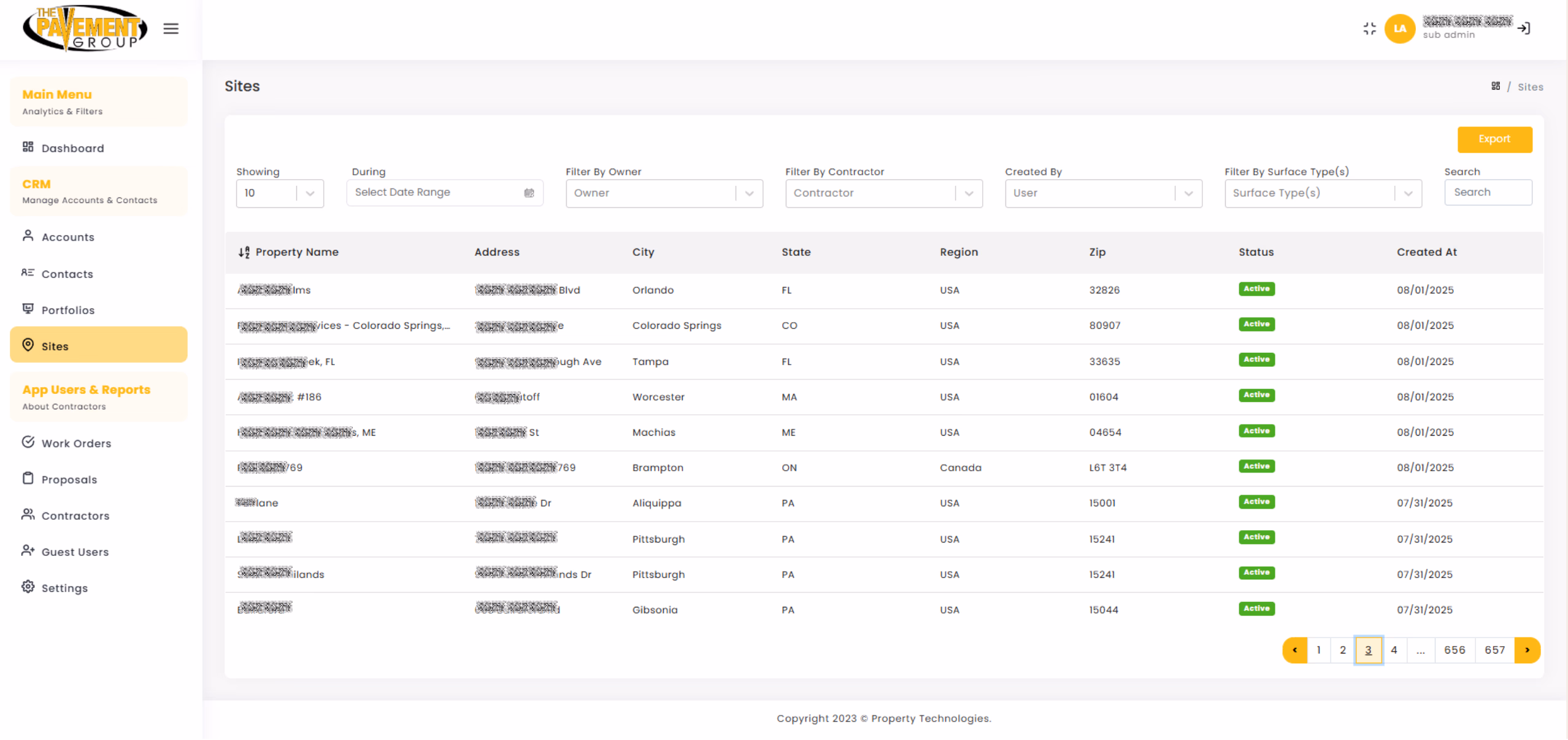Click the calendar icon in date range field
The width and height of the screenshot is (1568, 740).
point(529,193)
